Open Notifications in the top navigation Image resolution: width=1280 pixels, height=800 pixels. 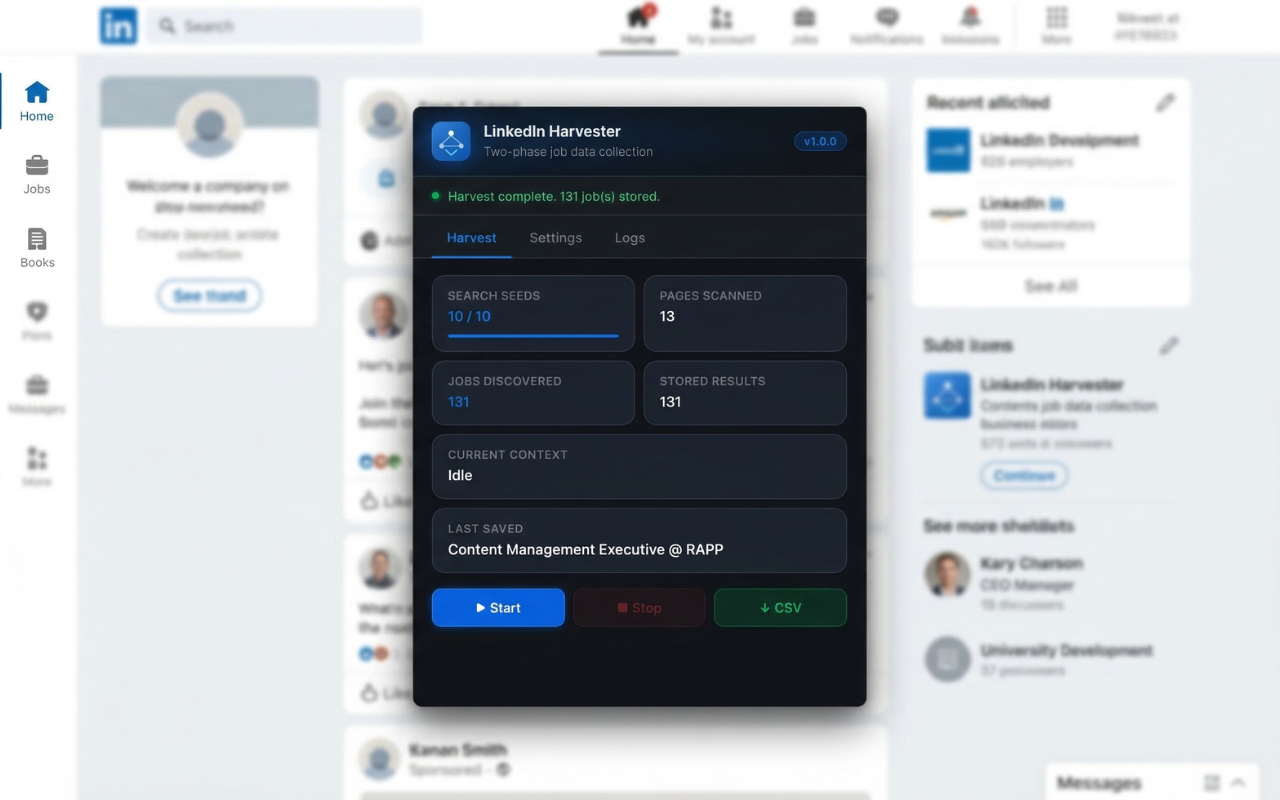click(887, 26)
